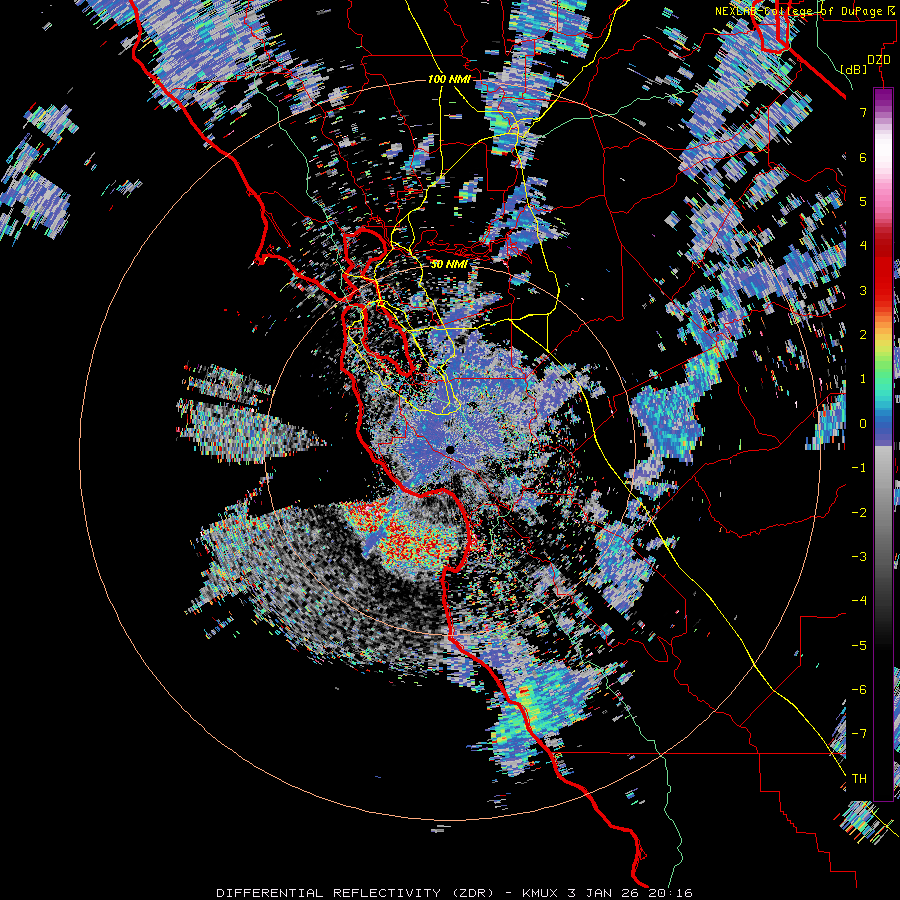
Task: Click the -5 value on the color scale
Action: 859,646
